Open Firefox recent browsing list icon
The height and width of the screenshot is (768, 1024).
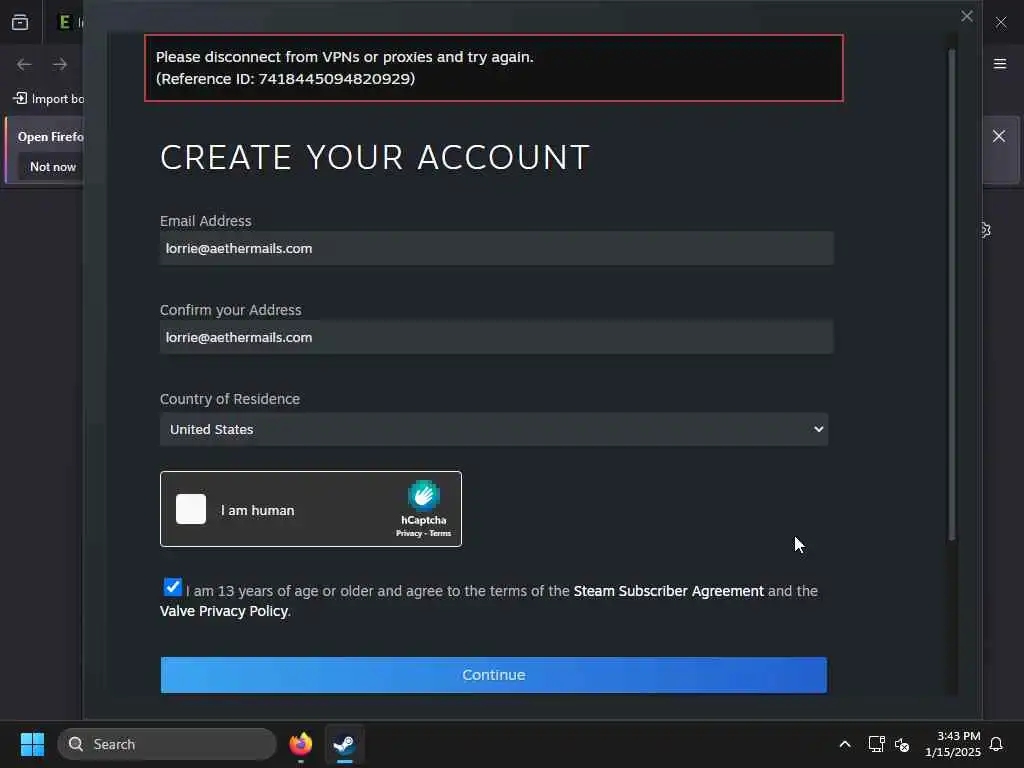20,22
